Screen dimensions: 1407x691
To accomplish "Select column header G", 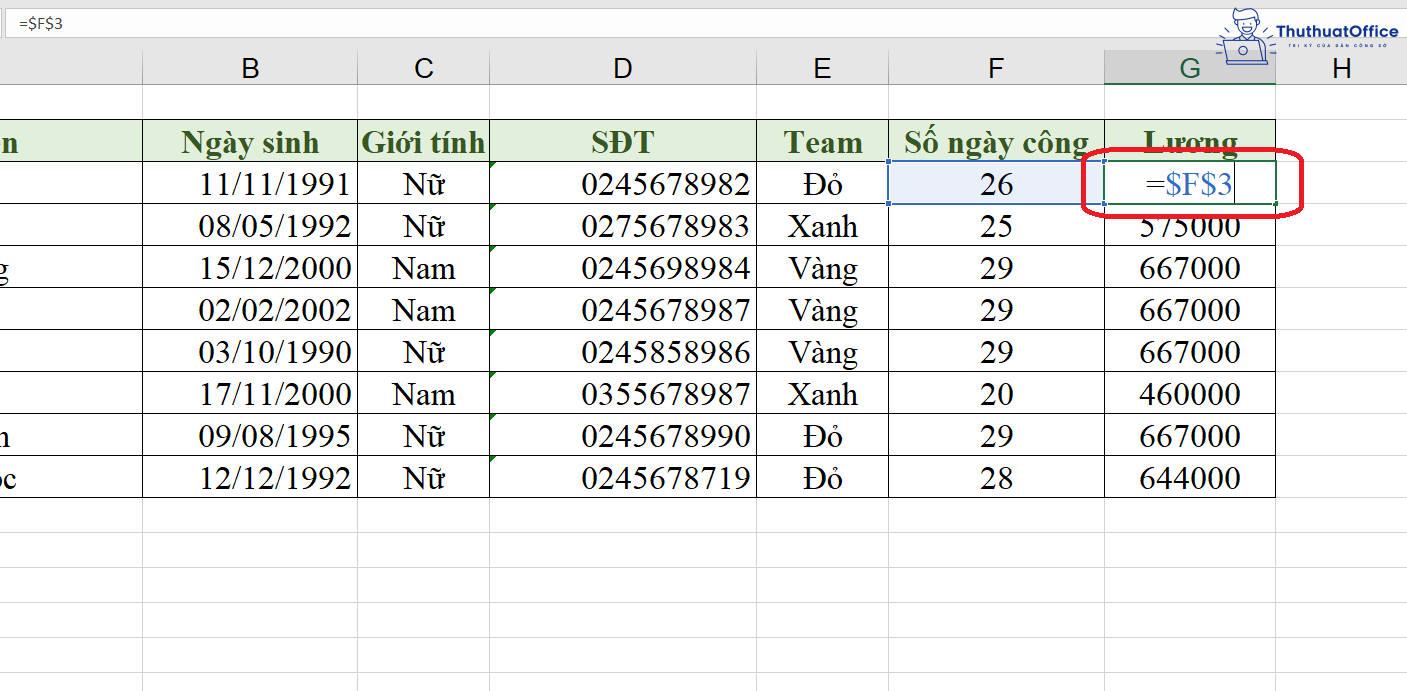I will coord(1189,67).
